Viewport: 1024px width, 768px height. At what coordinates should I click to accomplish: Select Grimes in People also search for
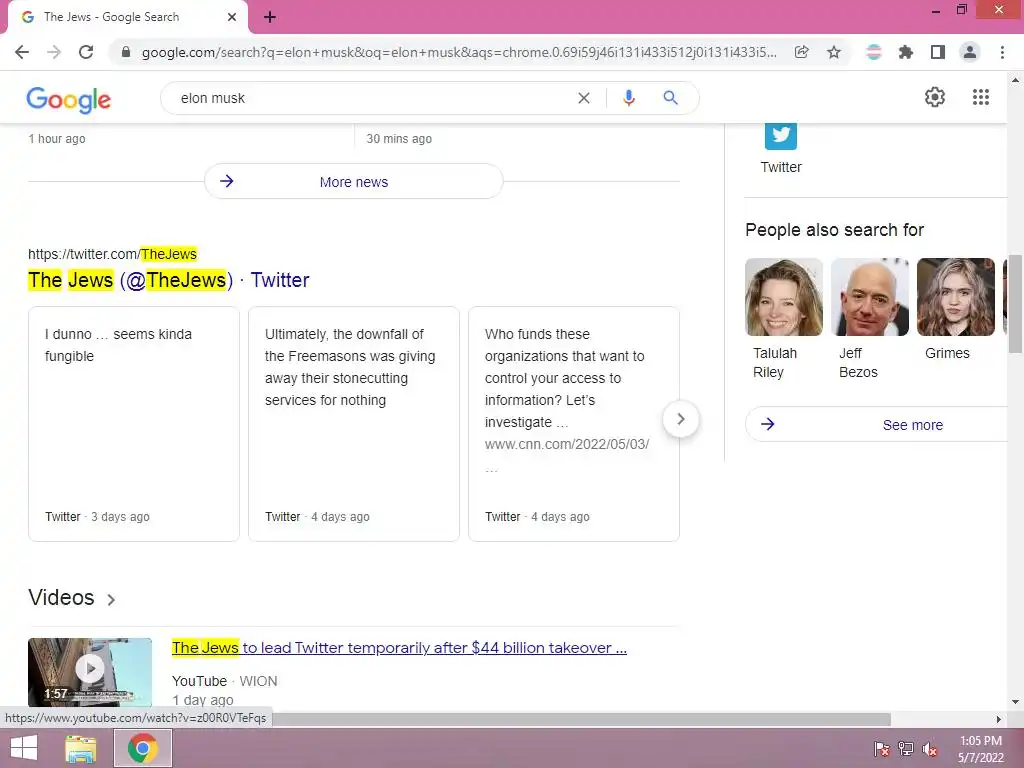pos(955,310)
